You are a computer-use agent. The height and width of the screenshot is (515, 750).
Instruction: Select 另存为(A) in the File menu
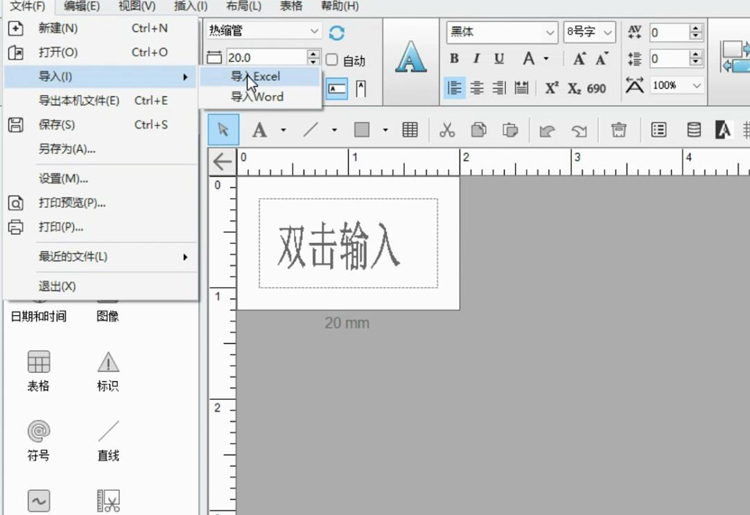(x=100, y=149)
